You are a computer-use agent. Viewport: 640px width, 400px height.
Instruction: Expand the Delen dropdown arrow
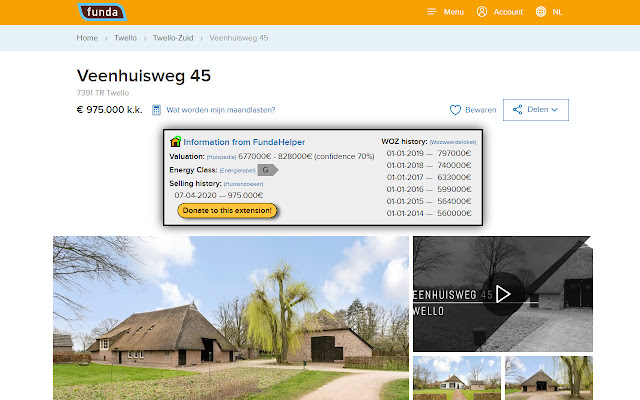(554, 110)
